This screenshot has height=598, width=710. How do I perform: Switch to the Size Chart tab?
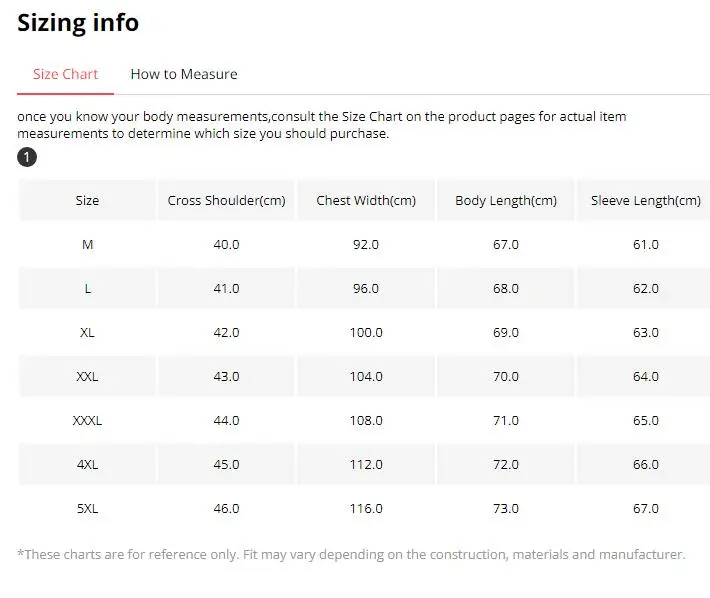tap(65, 74)
